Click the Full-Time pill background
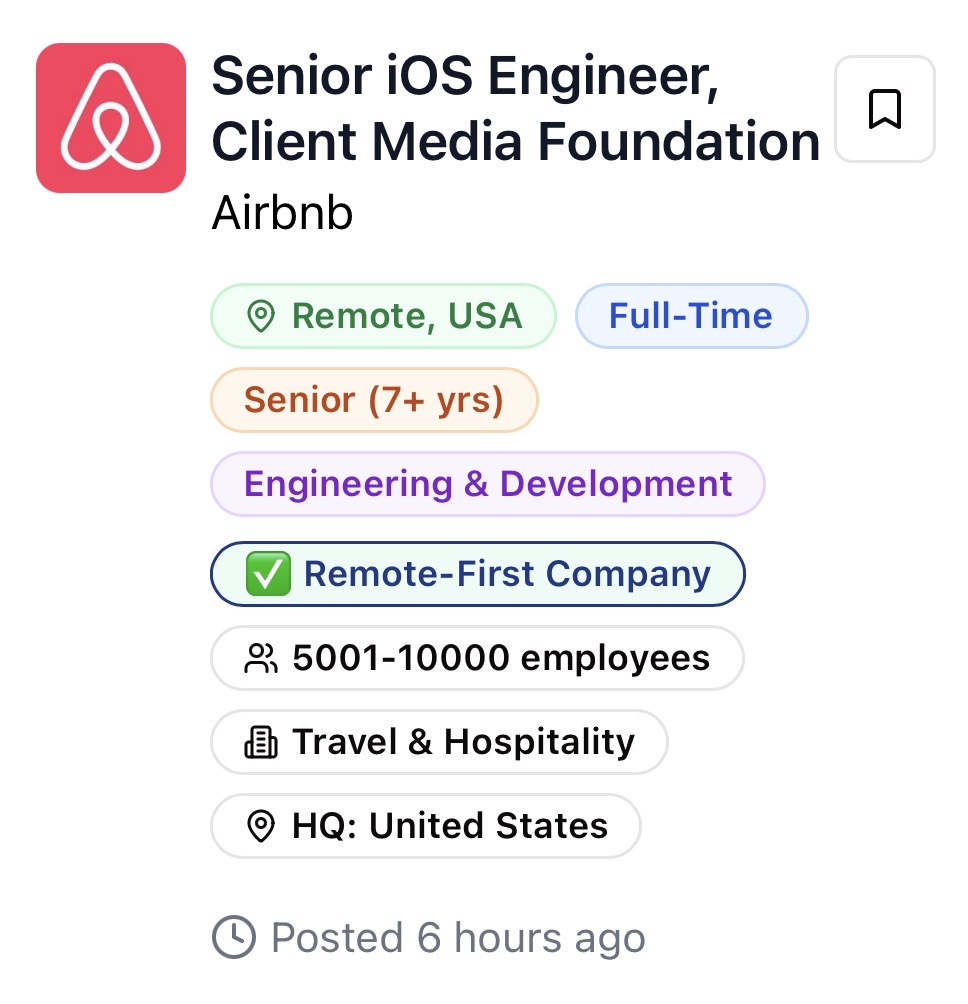The height and width of the screenshot is (1004, 968). (691, 315)
